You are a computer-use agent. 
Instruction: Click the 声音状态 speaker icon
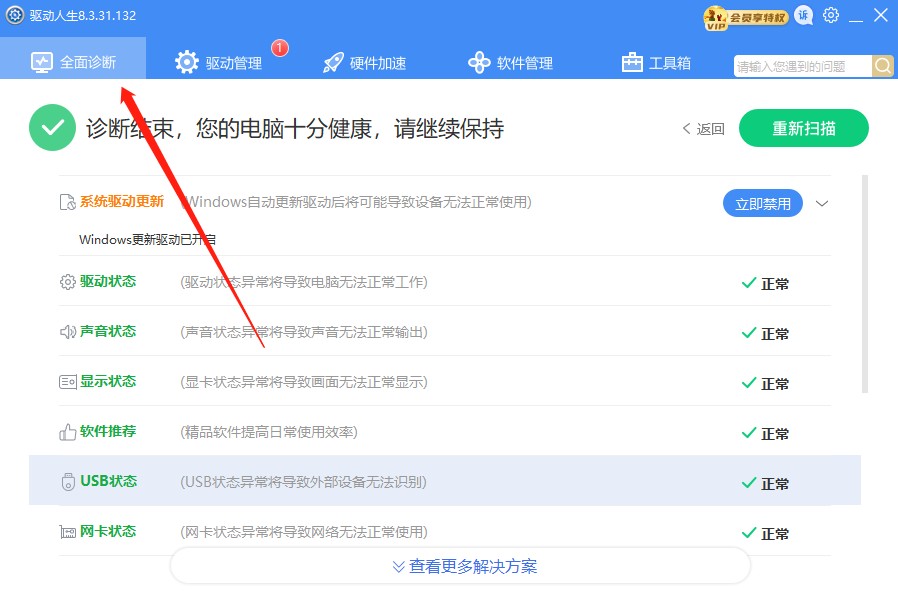(x=68, y=332)
